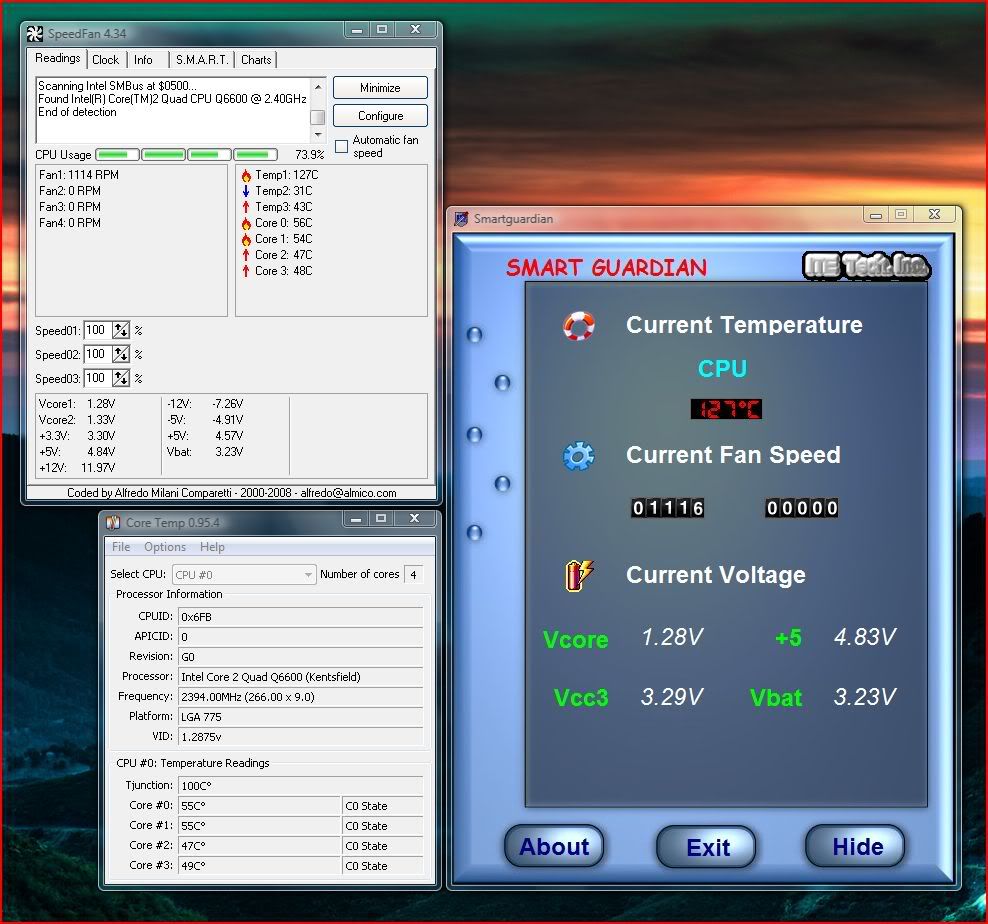The image size is (988, 924).
Task: Switch to the Info tab in SpeedFan
Action: point(143,60)
